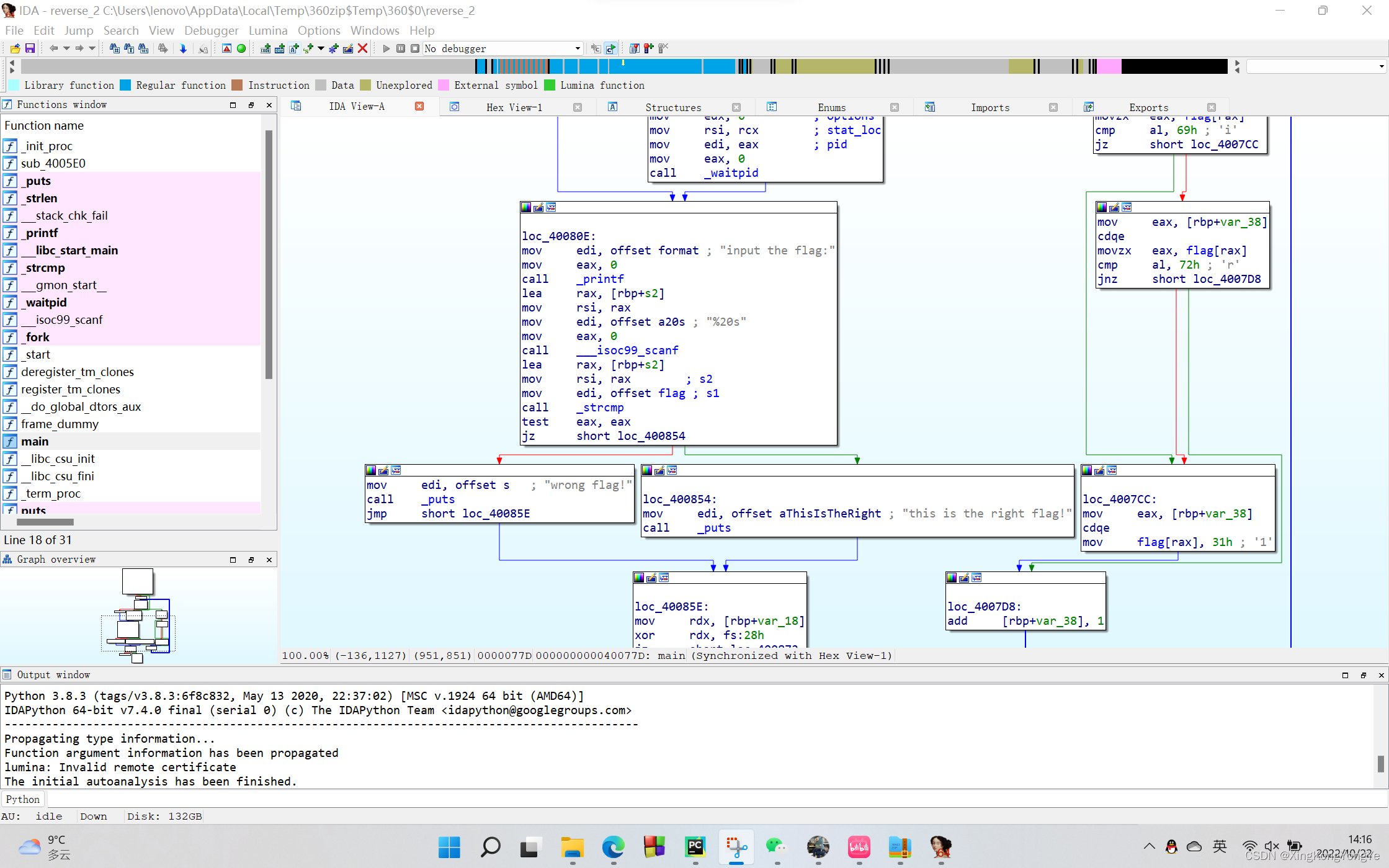Create code at cursor with the Code icon
This screenshot has width=1389, height=868.
point(266,48)
